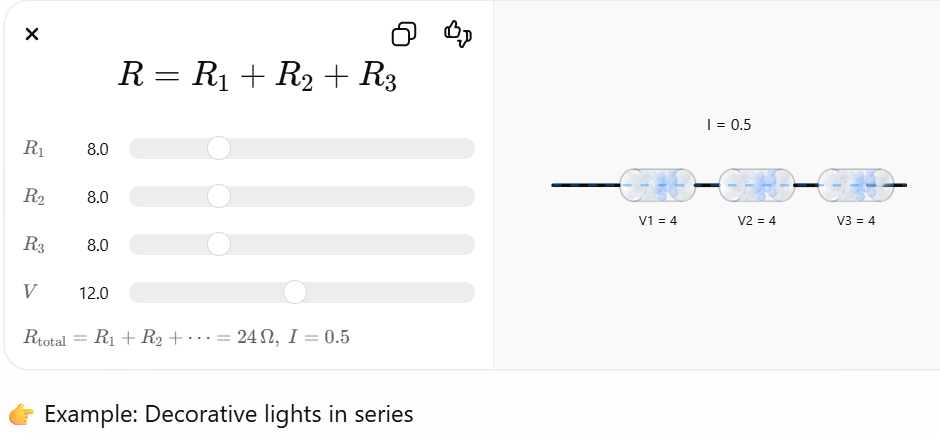The width and height of the screenshot is (940, 438).
Task: Select the V value field showing 12.0
Action: tap(94, 294)
